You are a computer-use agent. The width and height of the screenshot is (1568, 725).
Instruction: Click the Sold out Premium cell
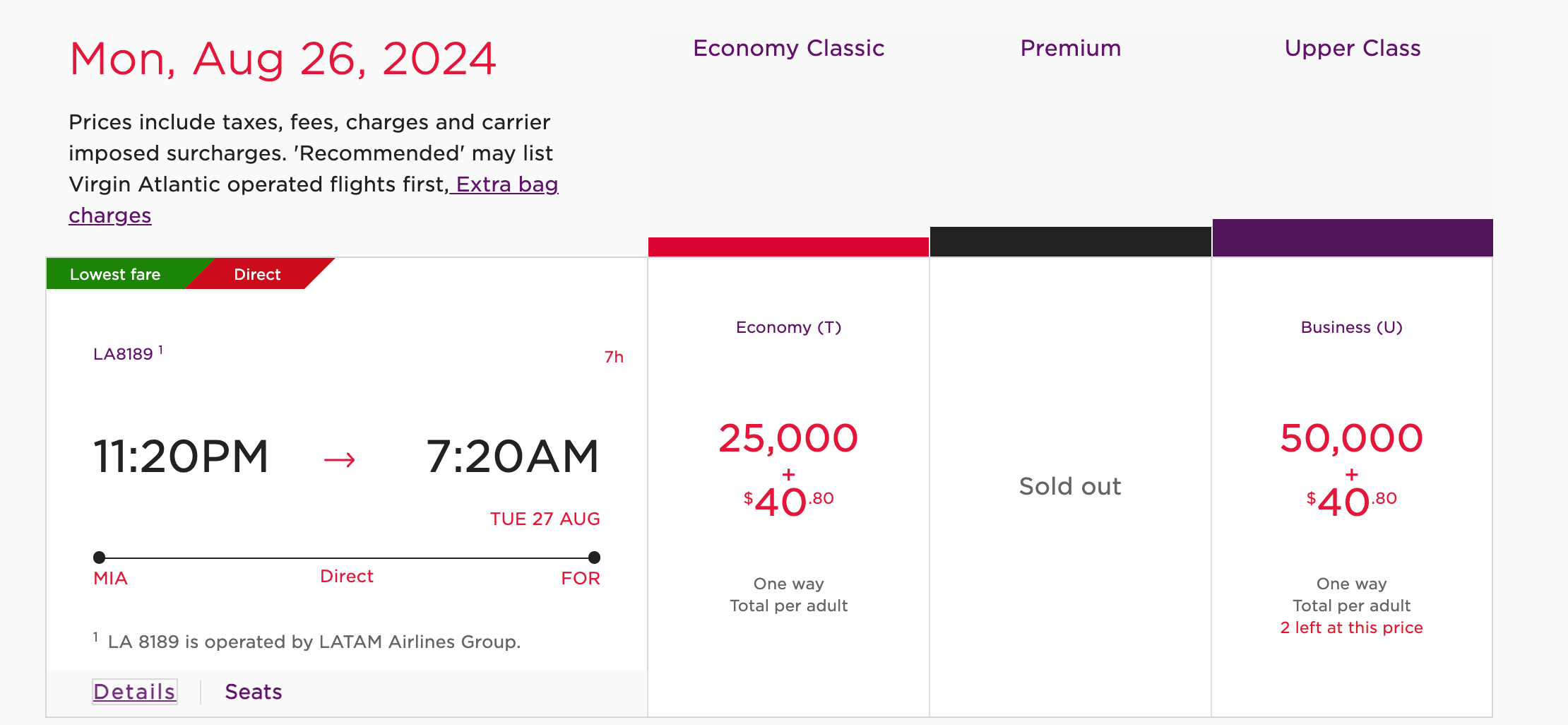click(1070, 486)
